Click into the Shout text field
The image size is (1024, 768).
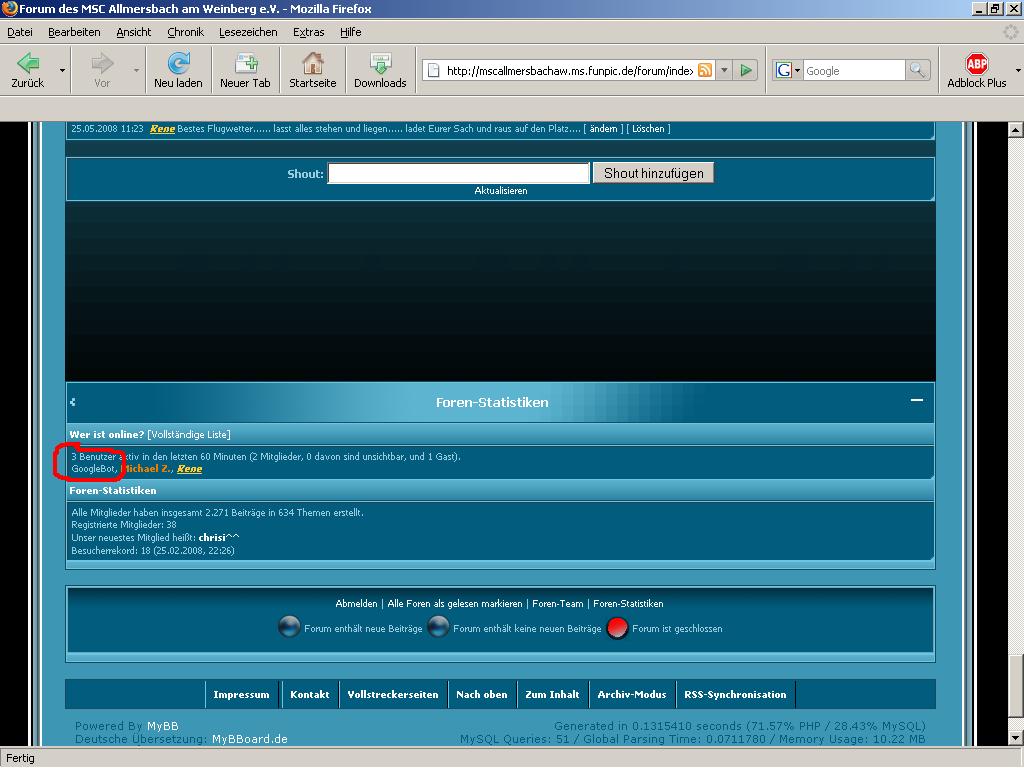tap(458, 173)
